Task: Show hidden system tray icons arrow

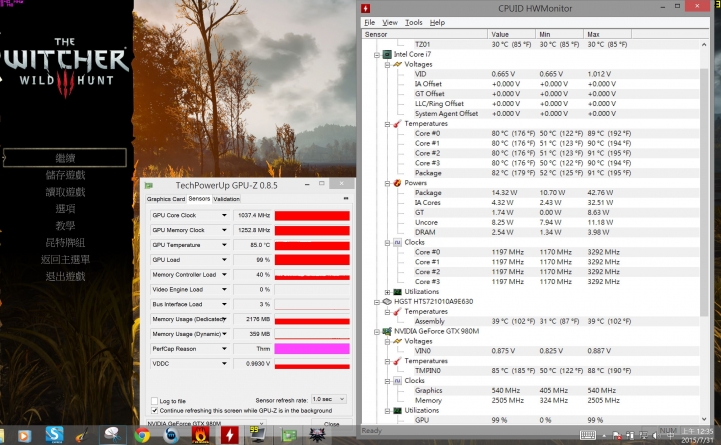Action: (604, 435)
